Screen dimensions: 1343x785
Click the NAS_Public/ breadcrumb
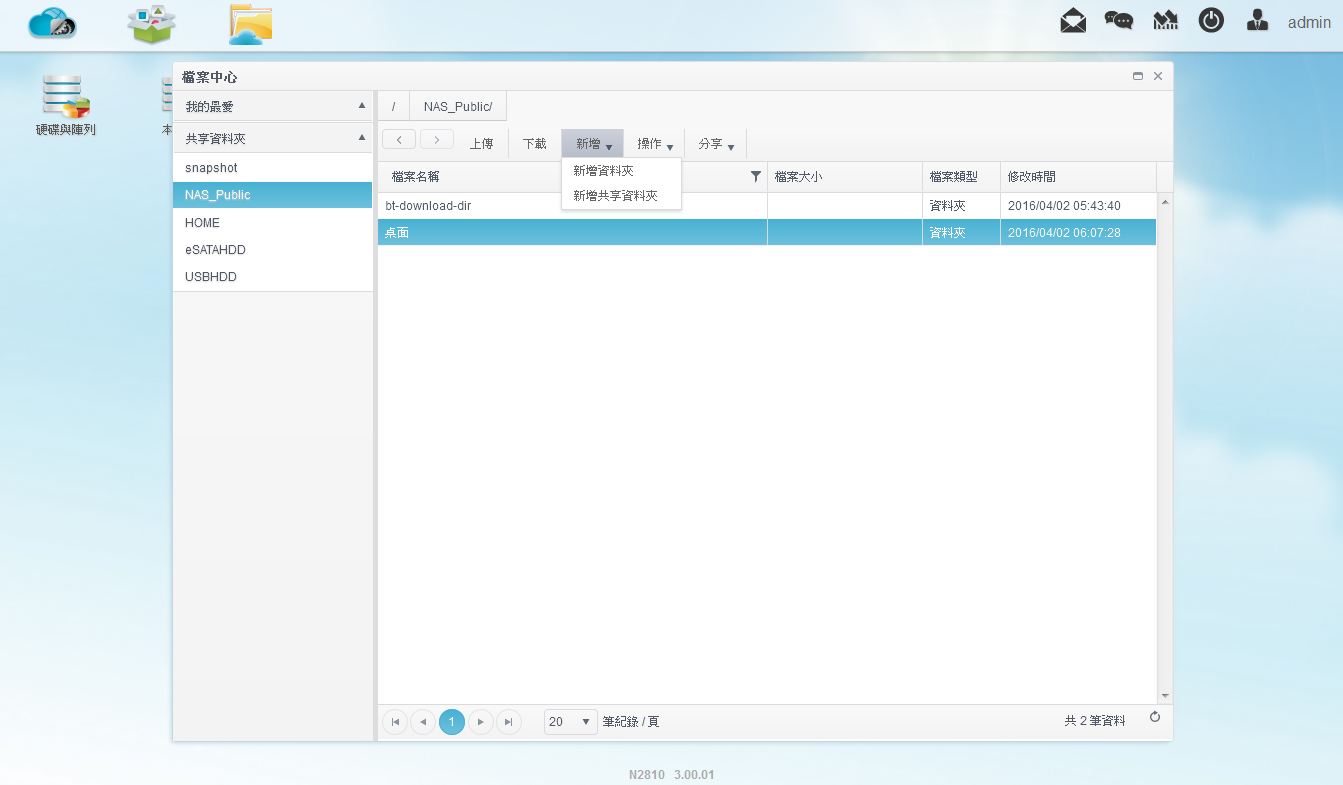(x=458, y=106)
